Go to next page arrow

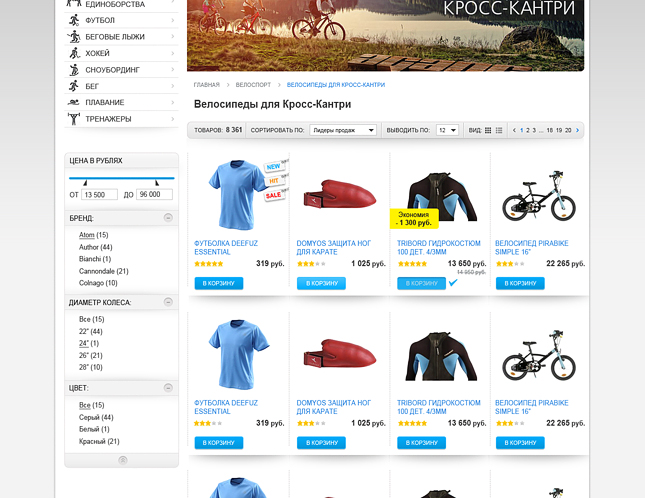578,130
